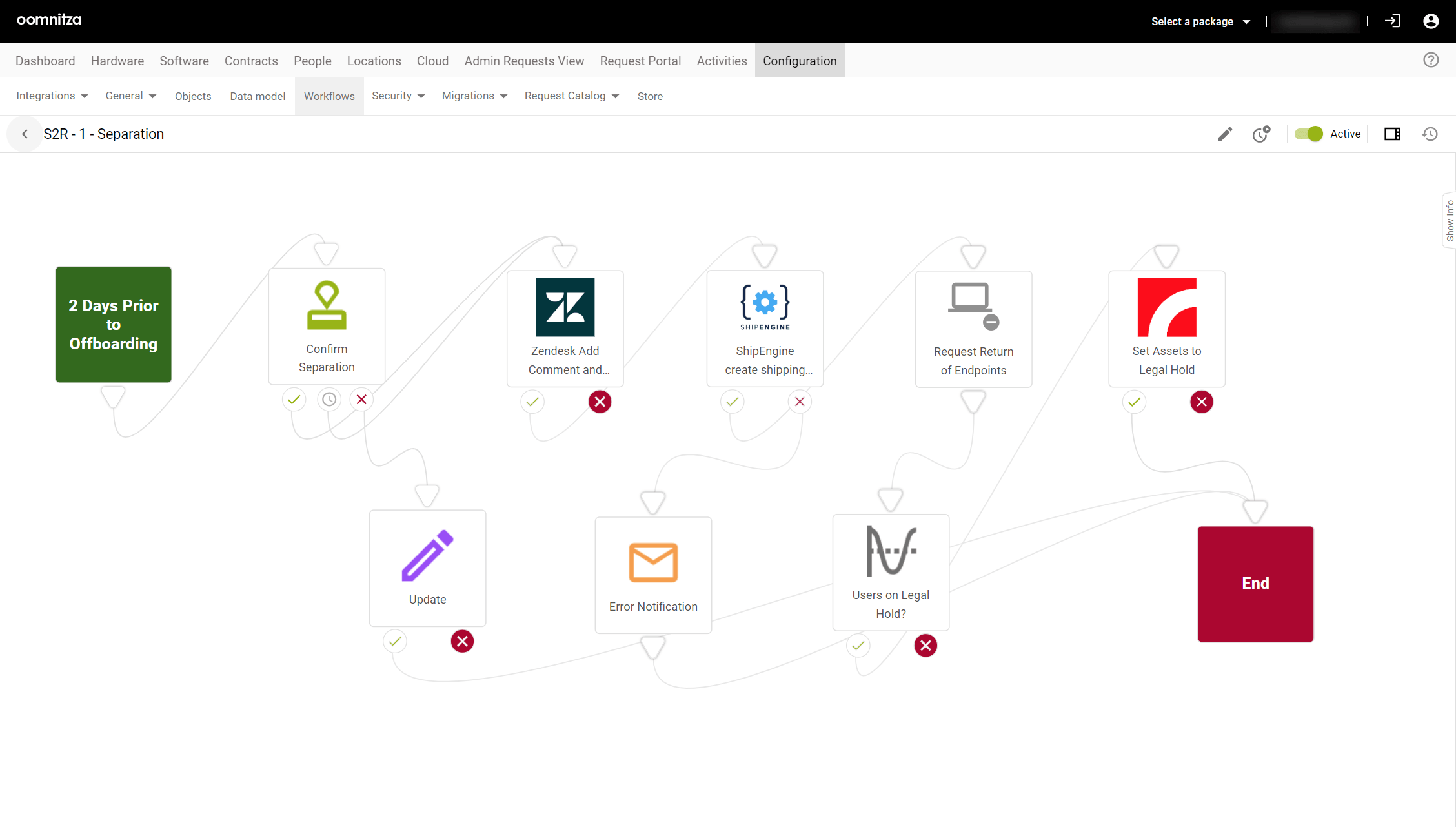
Task: Select the Users on Legal Hold? node
Action: point(891,573)
